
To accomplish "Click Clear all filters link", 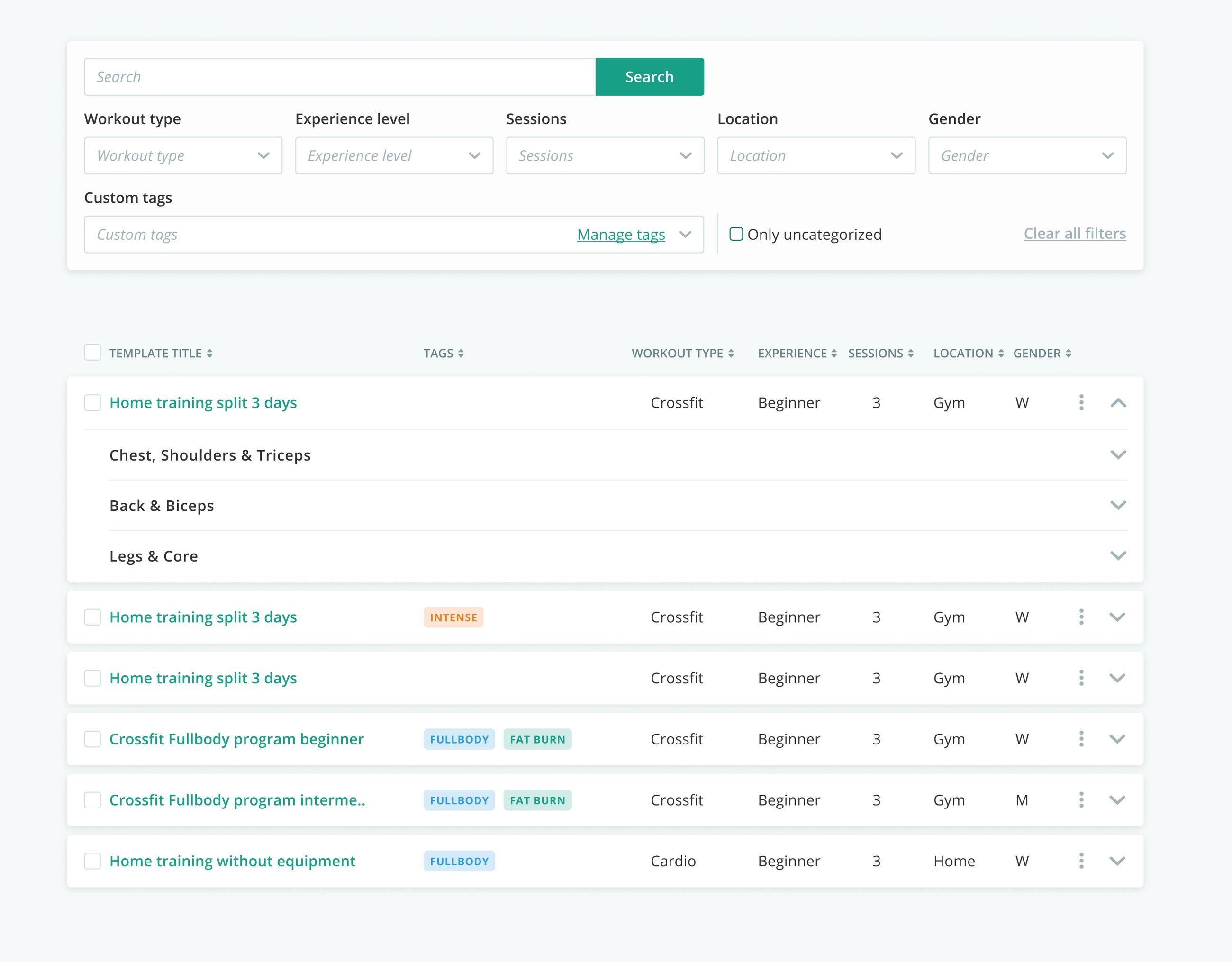I will pos(1075,234).
